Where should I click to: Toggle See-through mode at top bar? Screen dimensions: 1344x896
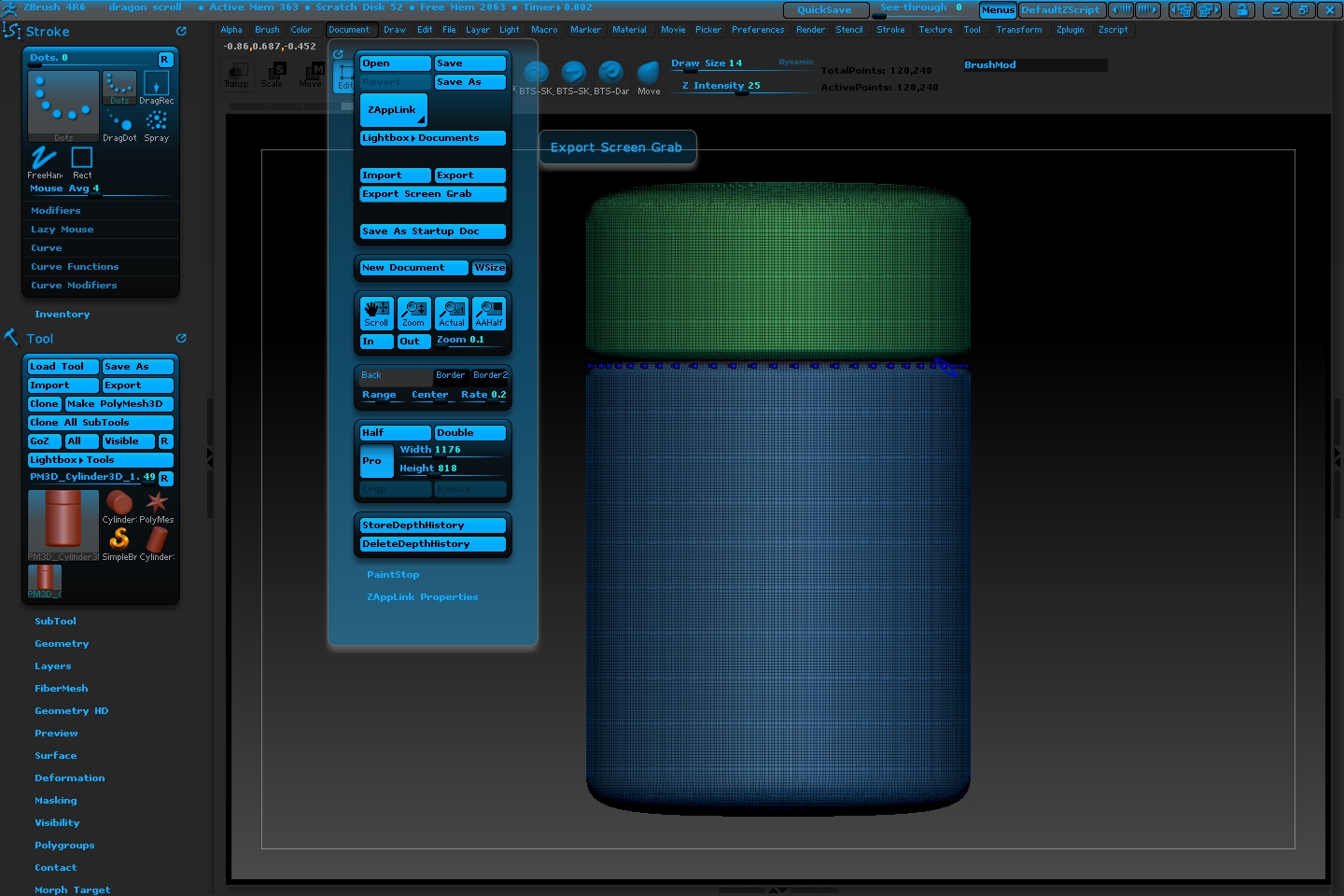tap(915, 7)
